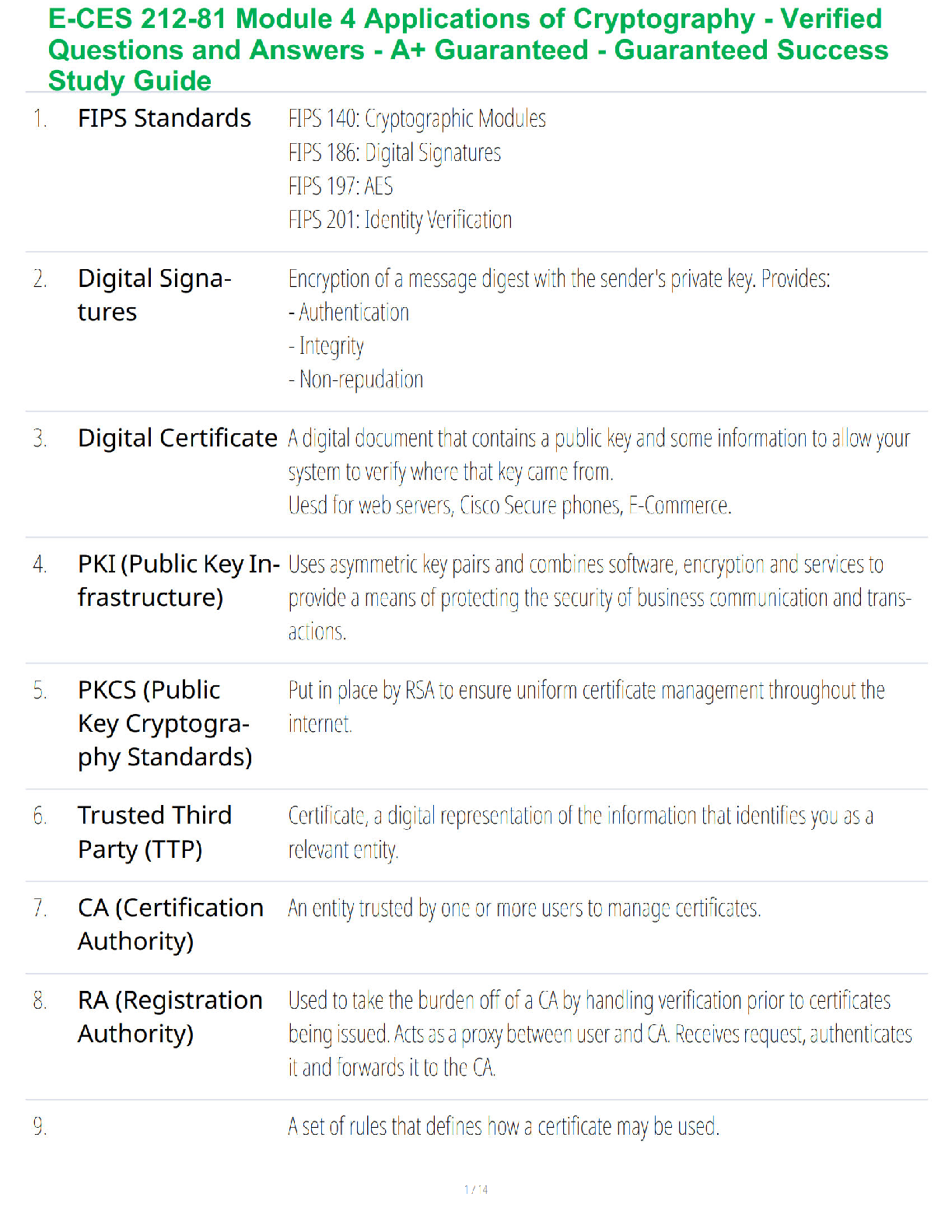Image resolution: width=952 pixels, height=1232 pixels.
Task: Click item number 9 in the list
Action: pos(40,1126)
